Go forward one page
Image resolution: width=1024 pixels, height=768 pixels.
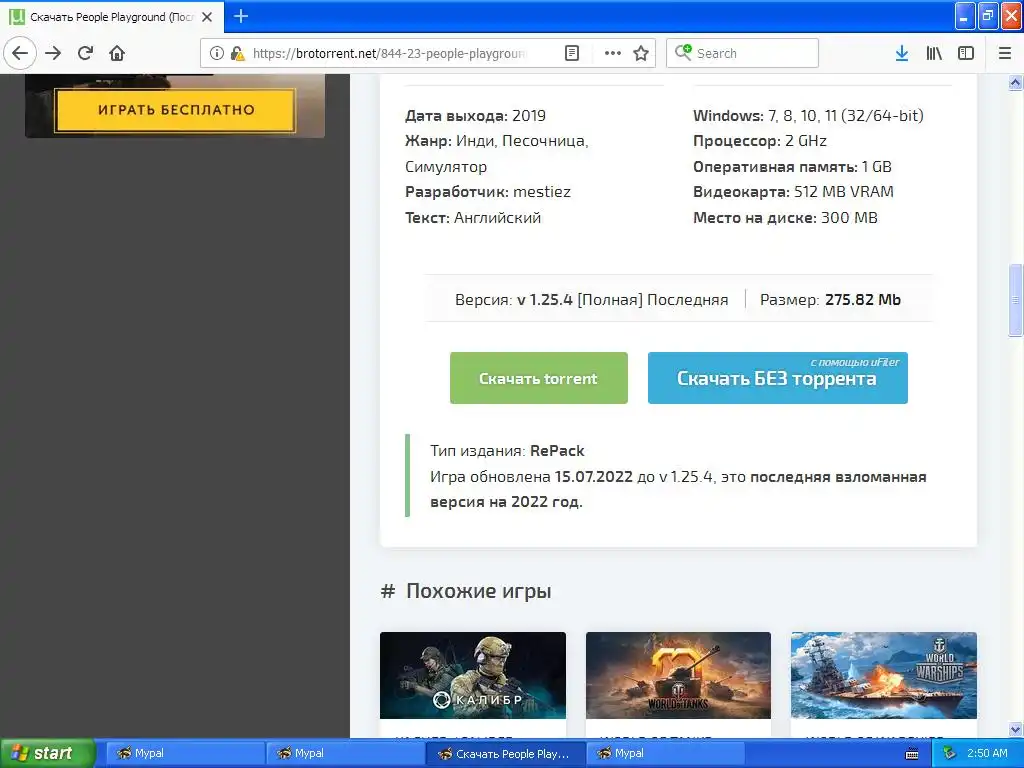54,54
